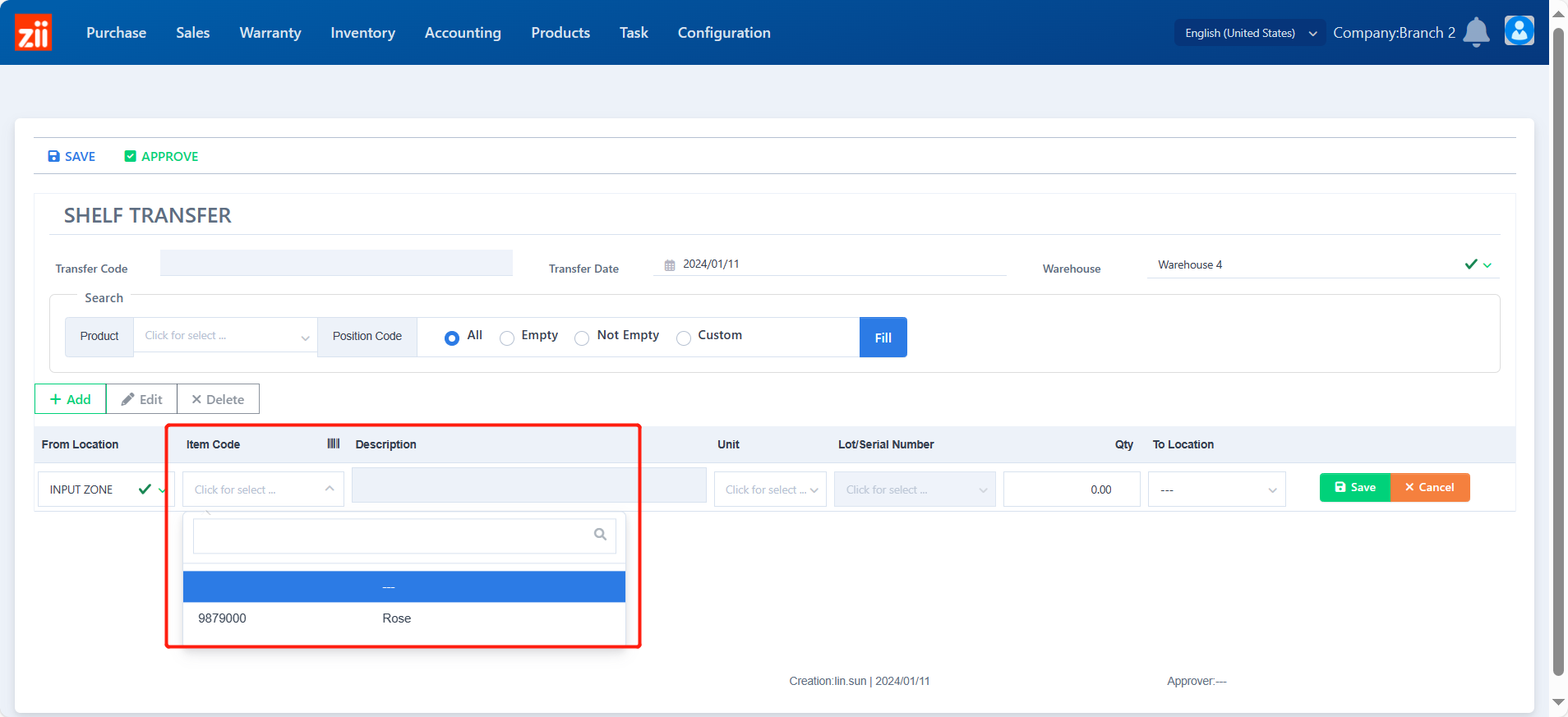Click the Company:Branch 2 label
Image resolution: width=1568 pixels, height=717 pixels.
pos(1394,33)
